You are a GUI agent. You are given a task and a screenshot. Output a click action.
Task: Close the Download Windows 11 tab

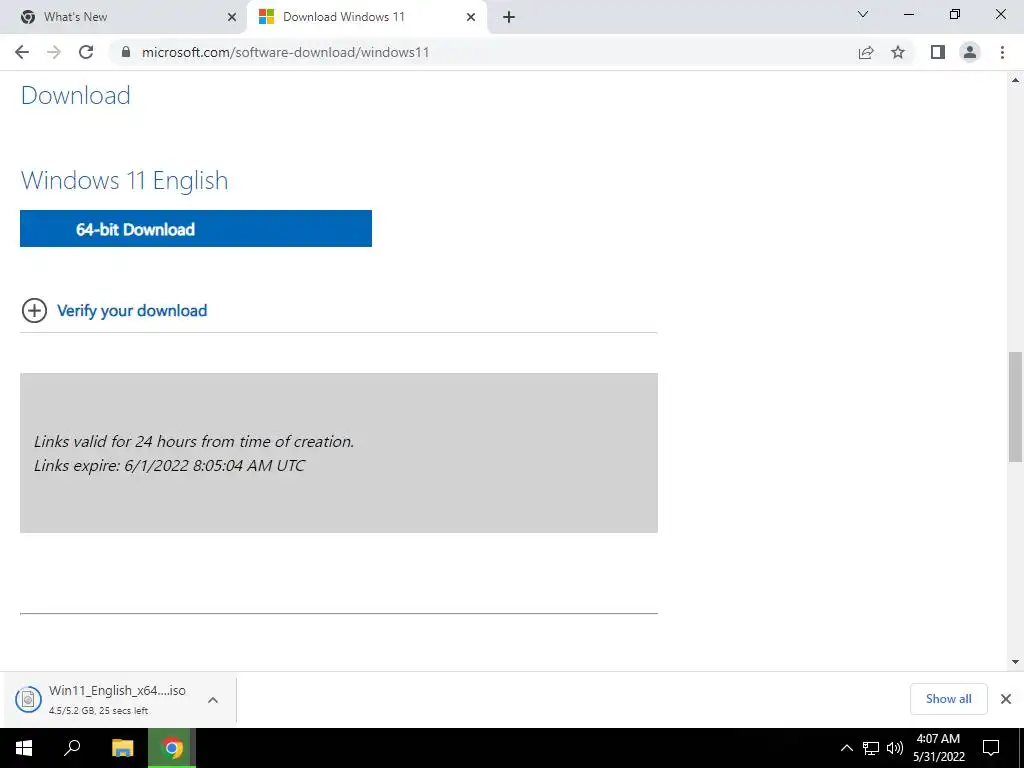(471, 17)
